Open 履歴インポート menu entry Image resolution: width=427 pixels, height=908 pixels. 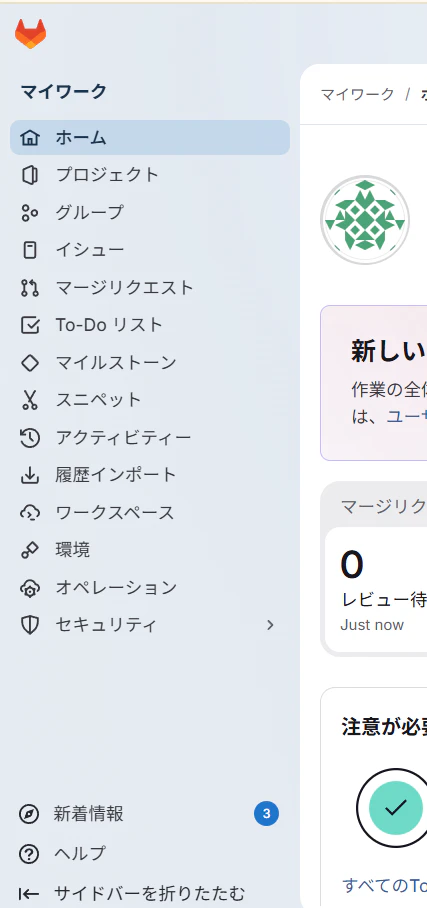pos(150,475)
